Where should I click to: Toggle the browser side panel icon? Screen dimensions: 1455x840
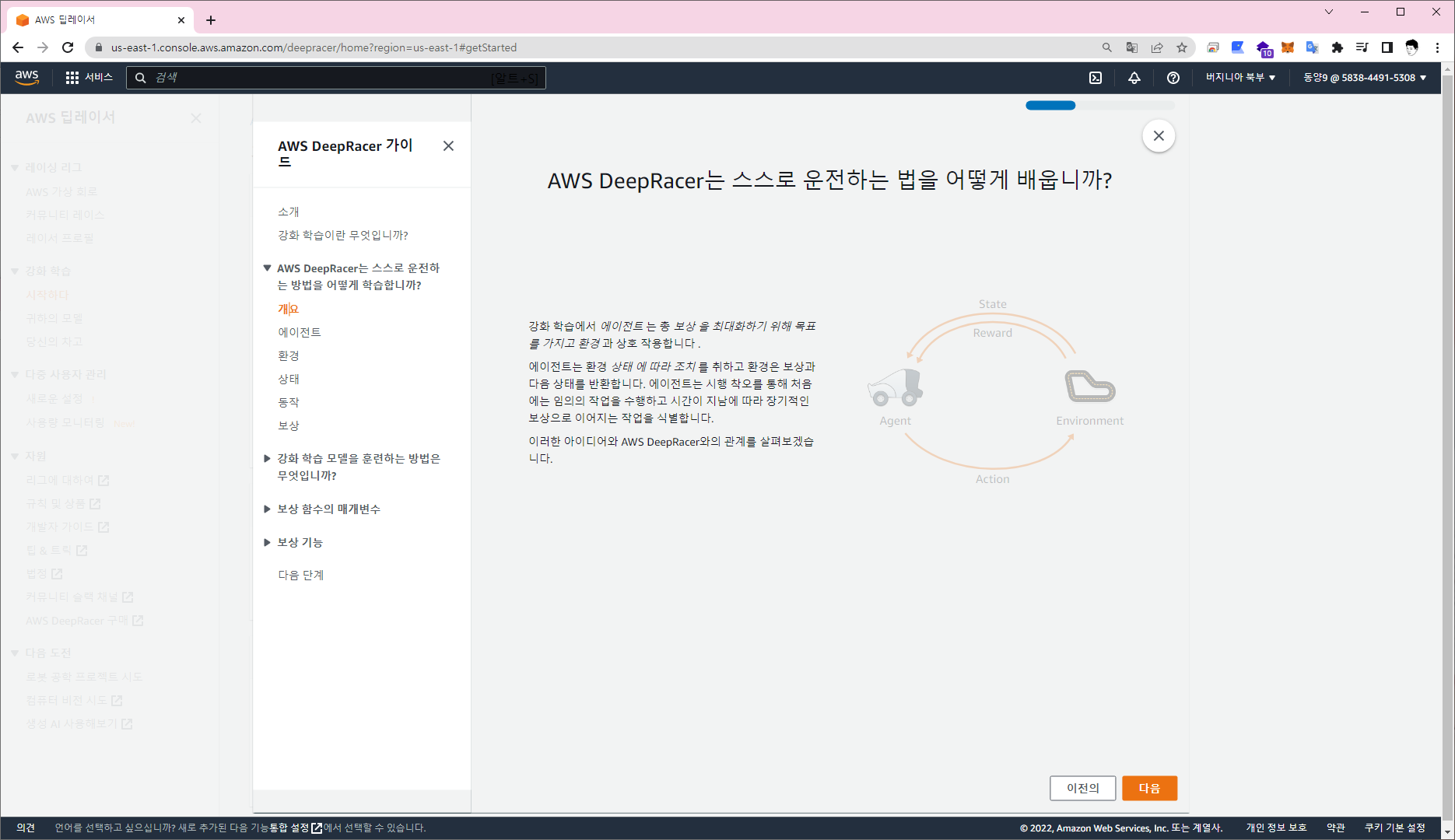pos(1387,47)
